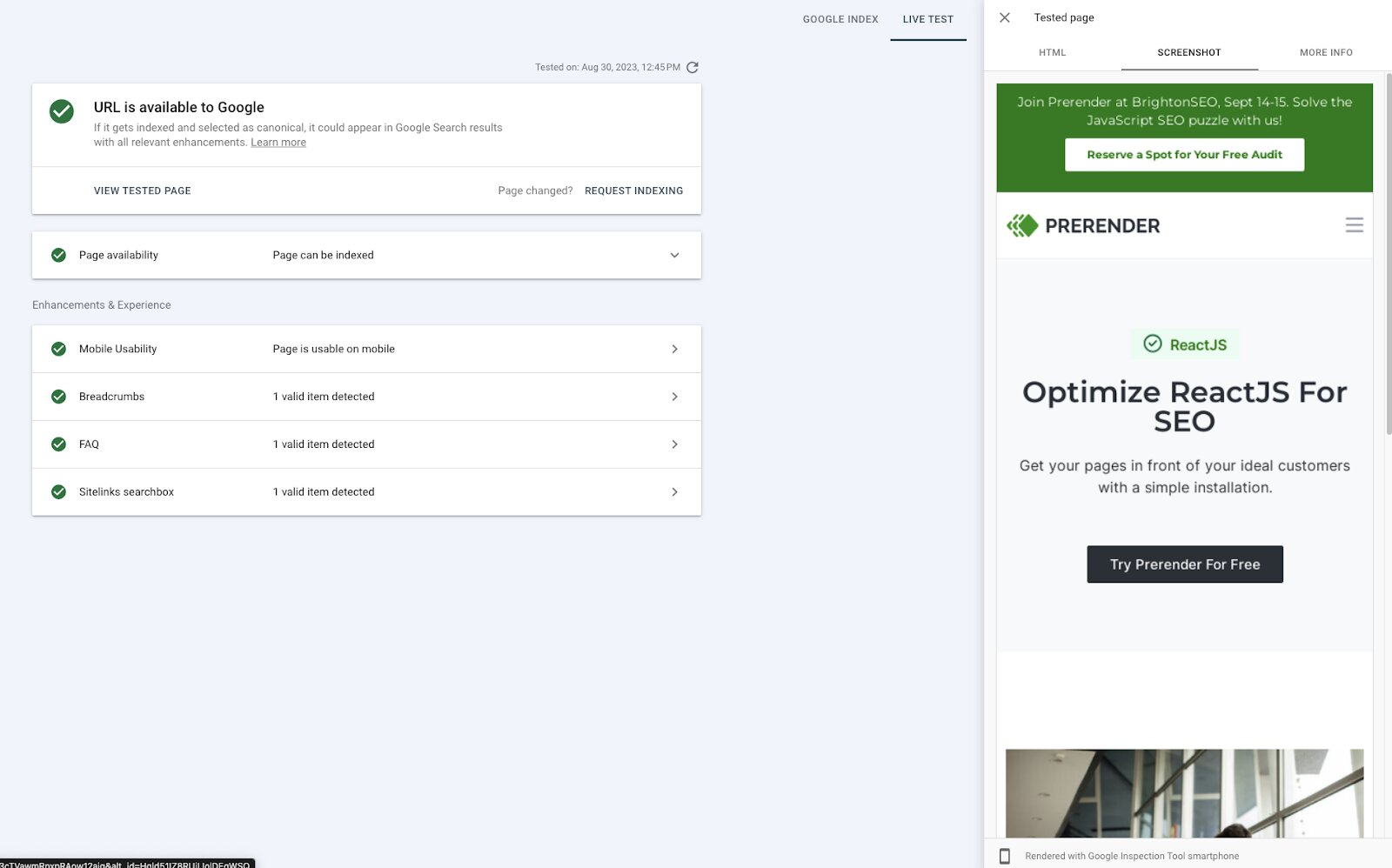Click Reserve a Spot for Your Free Audit

click(1184, 155)
